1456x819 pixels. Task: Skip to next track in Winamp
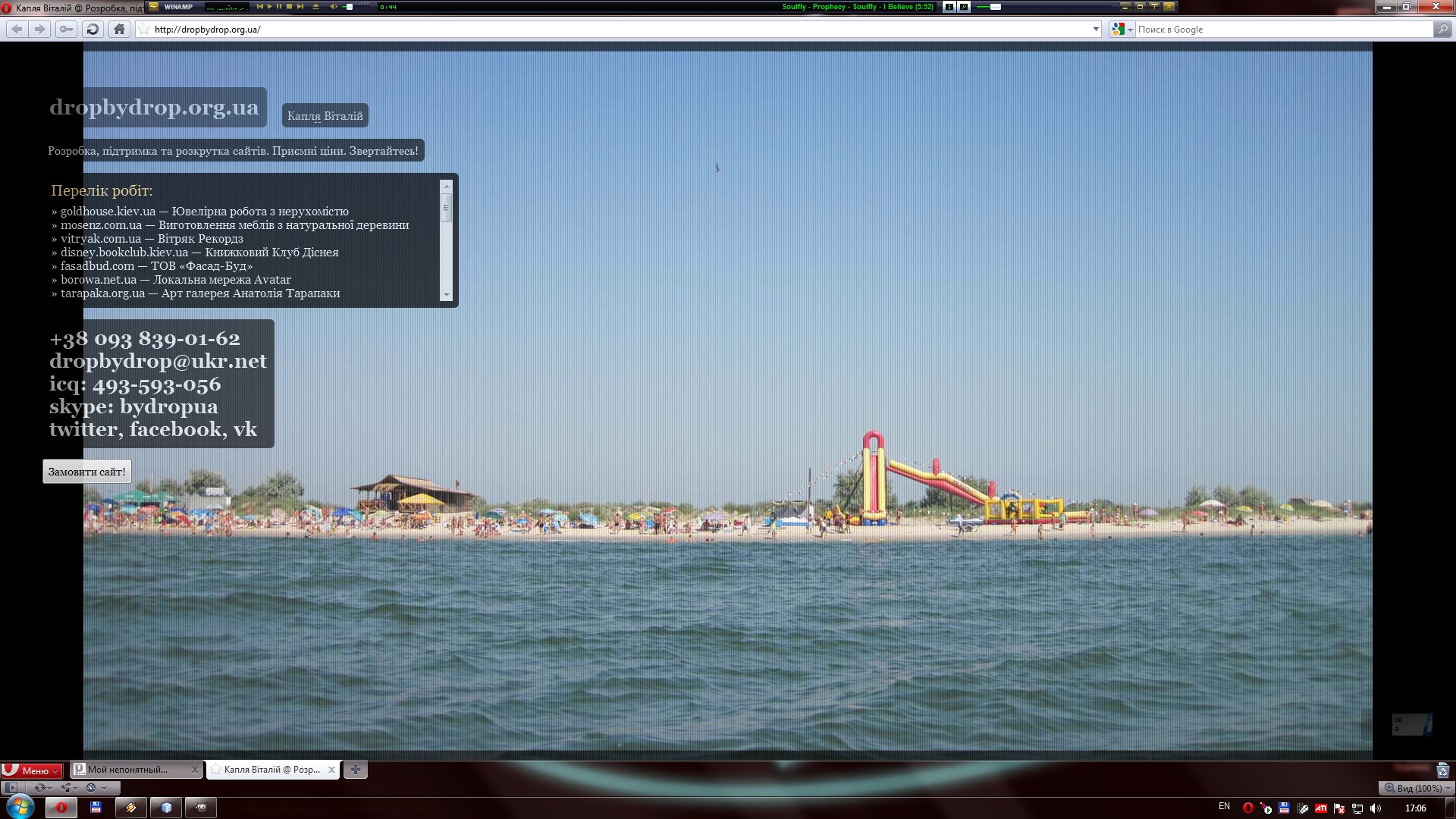pyautogui.click(x=300, y=7)
